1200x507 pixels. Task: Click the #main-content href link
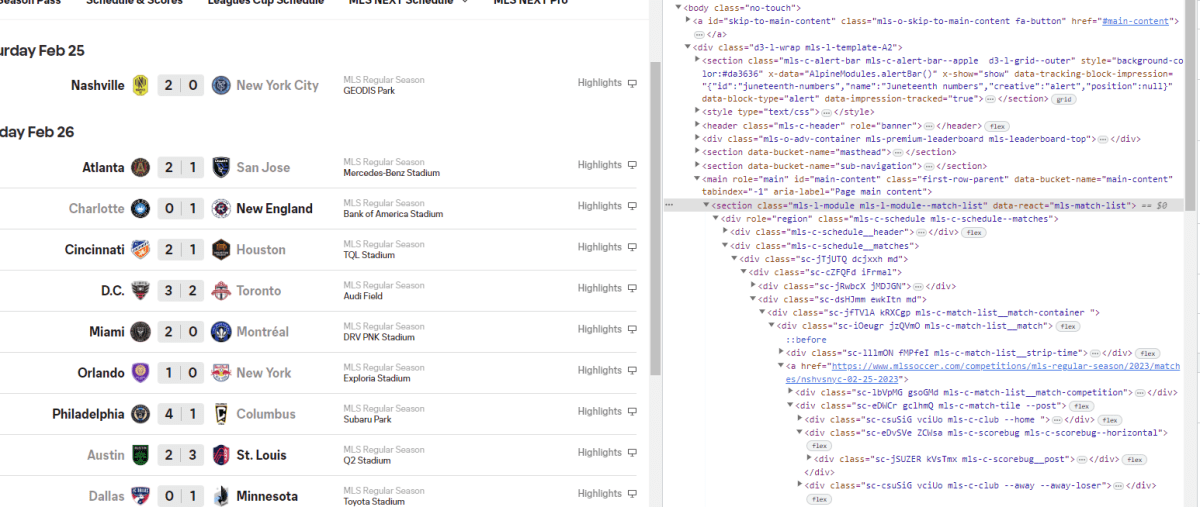1133,21
